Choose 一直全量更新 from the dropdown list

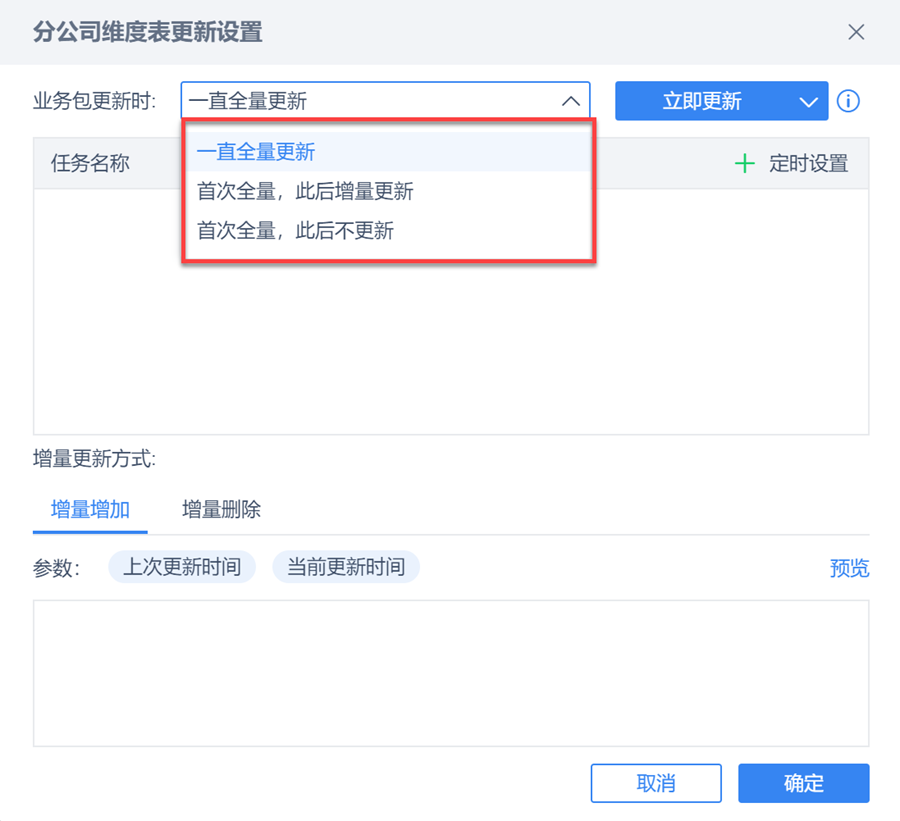pos(256,152)
